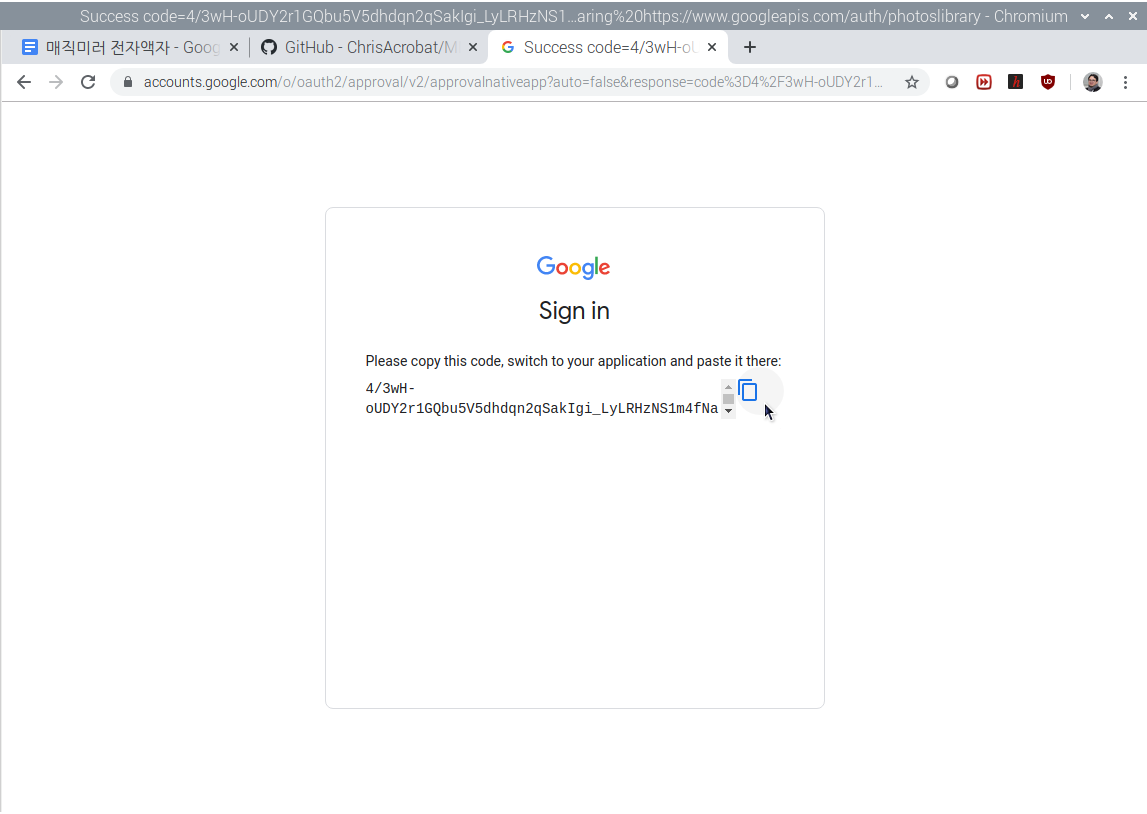The width and height of the screenshot is (1147, 814).
Task: Open the h264ify extension icon
Action: point(1015,82)
